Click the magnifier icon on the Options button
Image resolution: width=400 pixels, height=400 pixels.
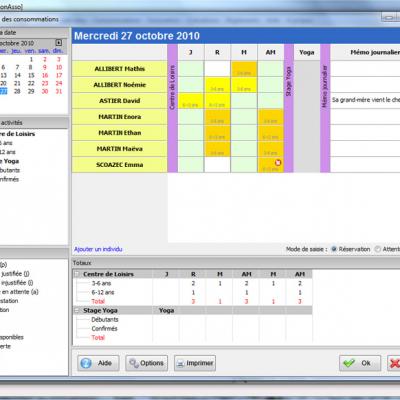(134, 363)
